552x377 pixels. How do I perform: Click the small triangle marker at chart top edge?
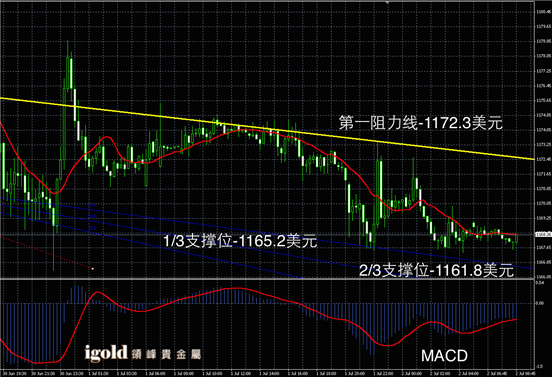tap(387, 2)
